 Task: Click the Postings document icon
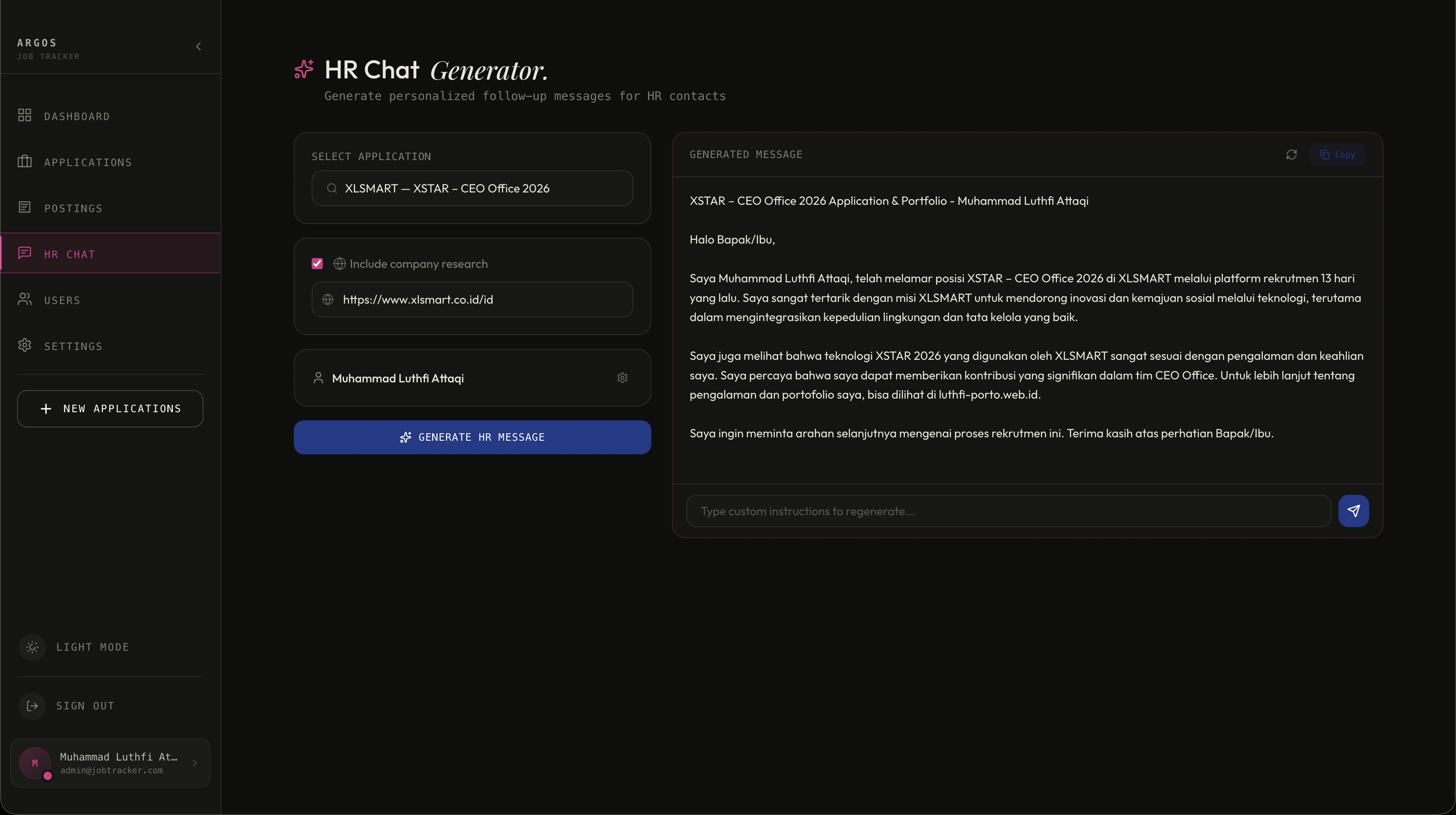[24, 207]
